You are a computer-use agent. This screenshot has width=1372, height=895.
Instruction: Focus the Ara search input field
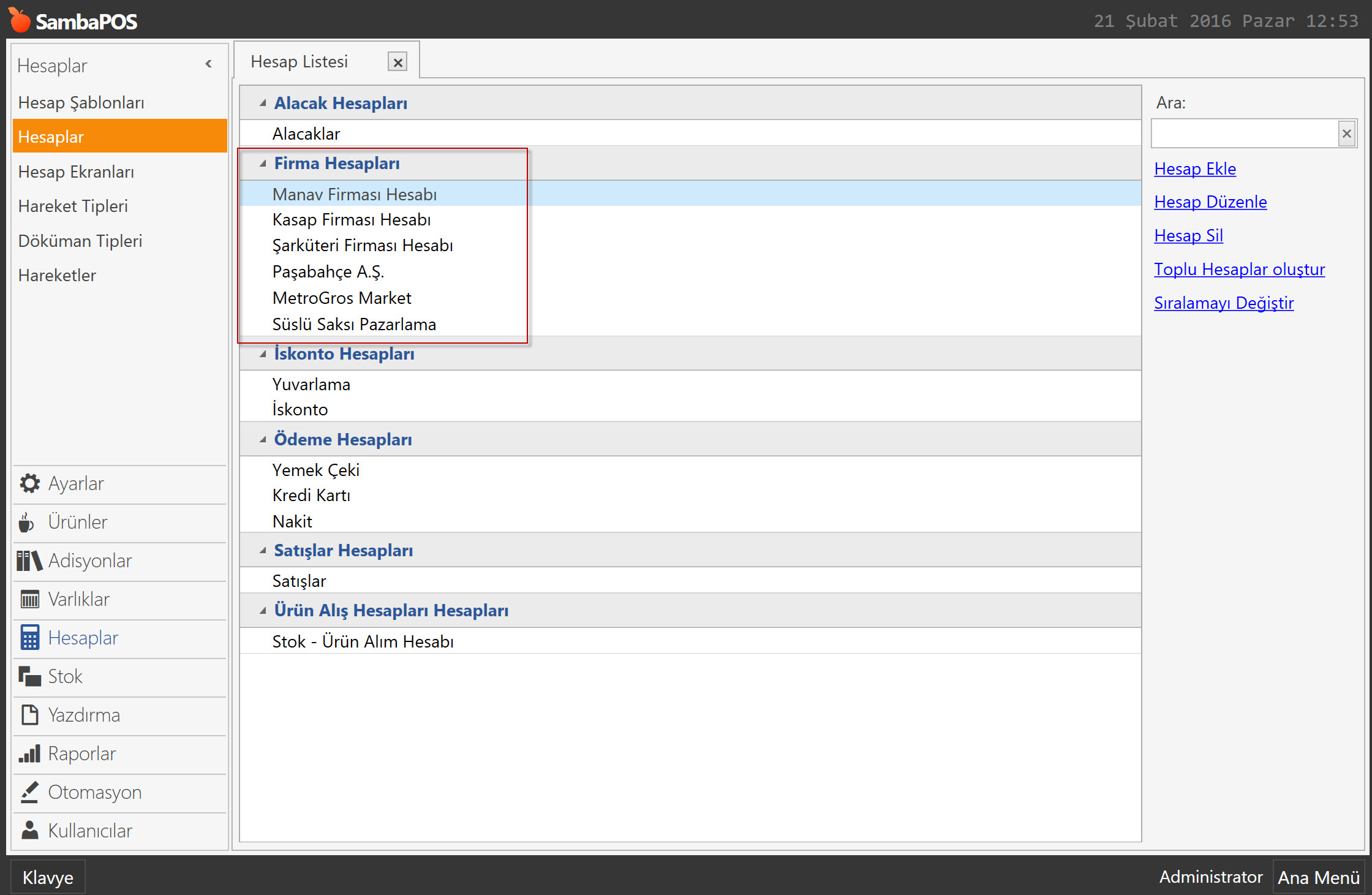tap(1245, 134)
